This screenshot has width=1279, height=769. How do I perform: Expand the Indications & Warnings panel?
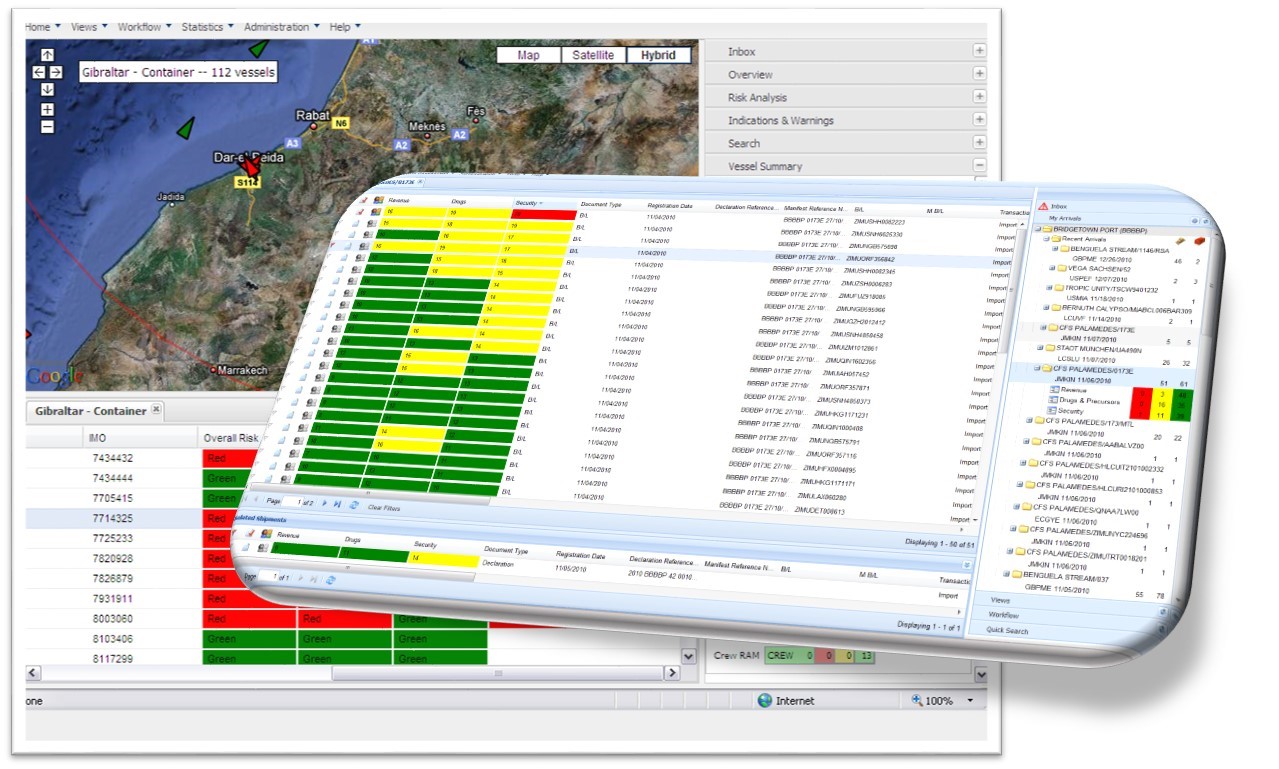[x=980, y=120]
